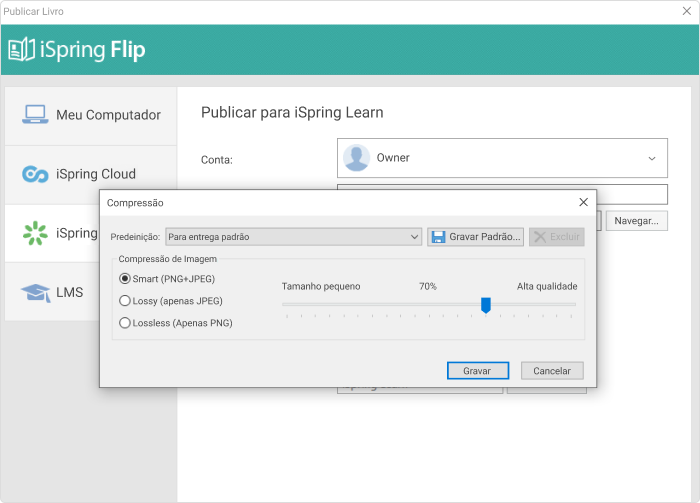Switch to Meu Computador tab

pos(91,115)
